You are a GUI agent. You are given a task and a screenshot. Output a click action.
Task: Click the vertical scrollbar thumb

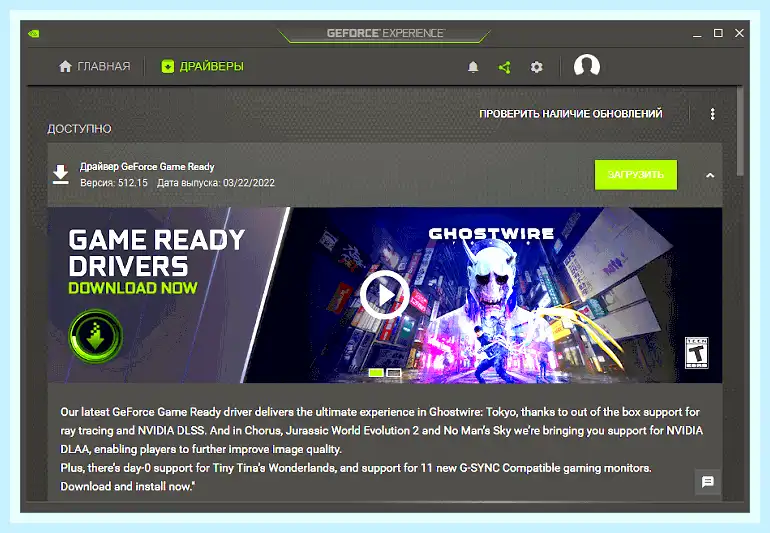coord(740,131)
